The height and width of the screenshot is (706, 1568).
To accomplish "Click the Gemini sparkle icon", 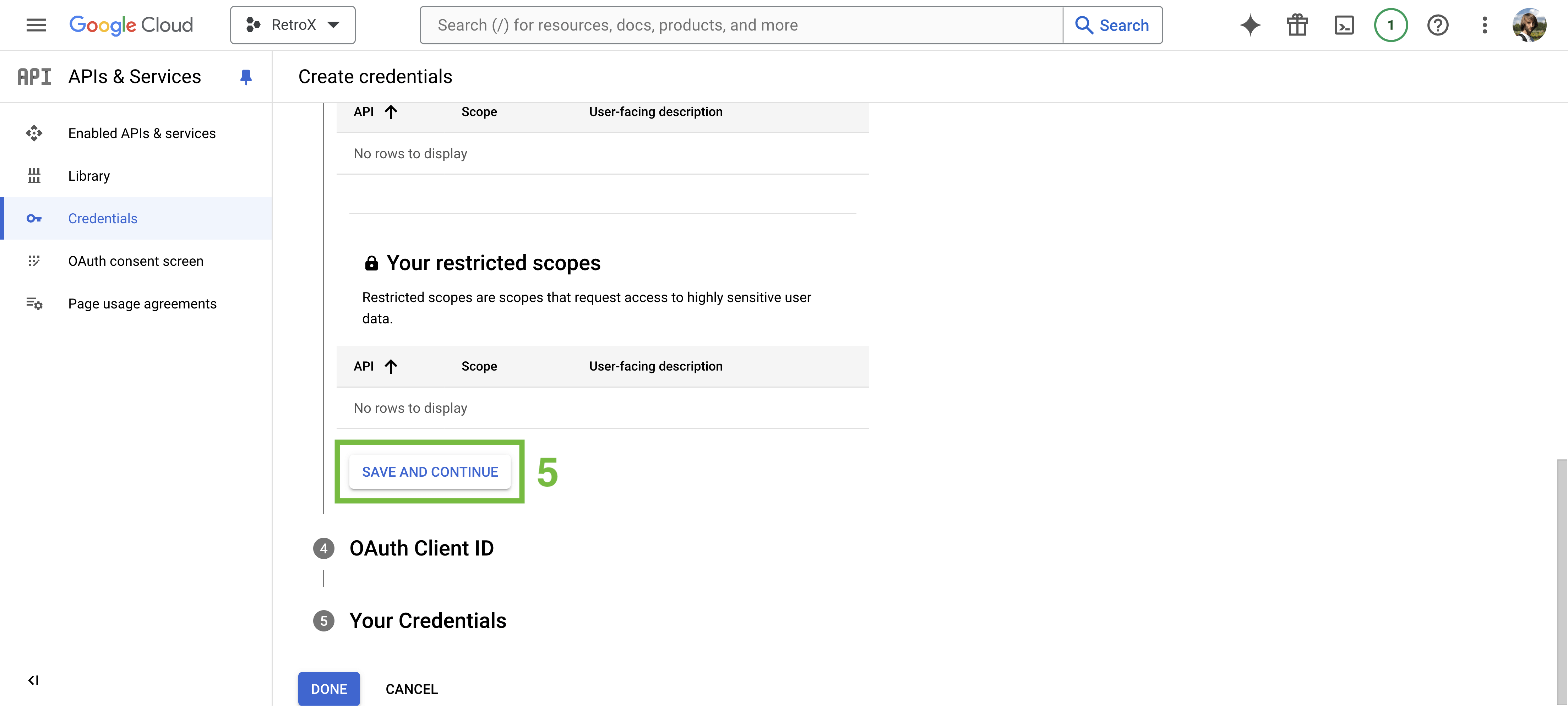I will pos(1250,25).
